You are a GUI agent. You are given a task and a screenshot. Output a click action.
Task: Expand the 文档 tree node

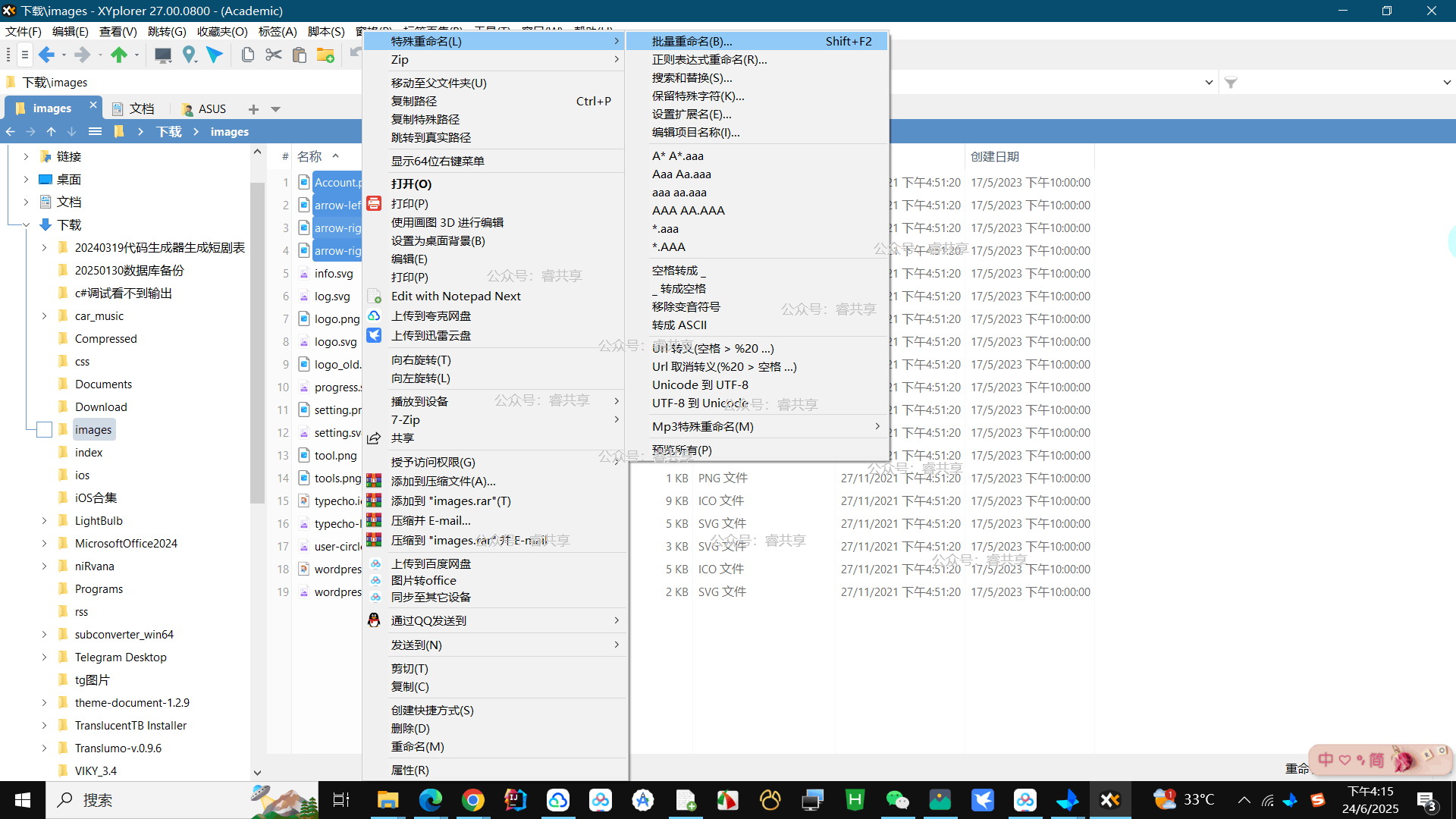point(26,202)
